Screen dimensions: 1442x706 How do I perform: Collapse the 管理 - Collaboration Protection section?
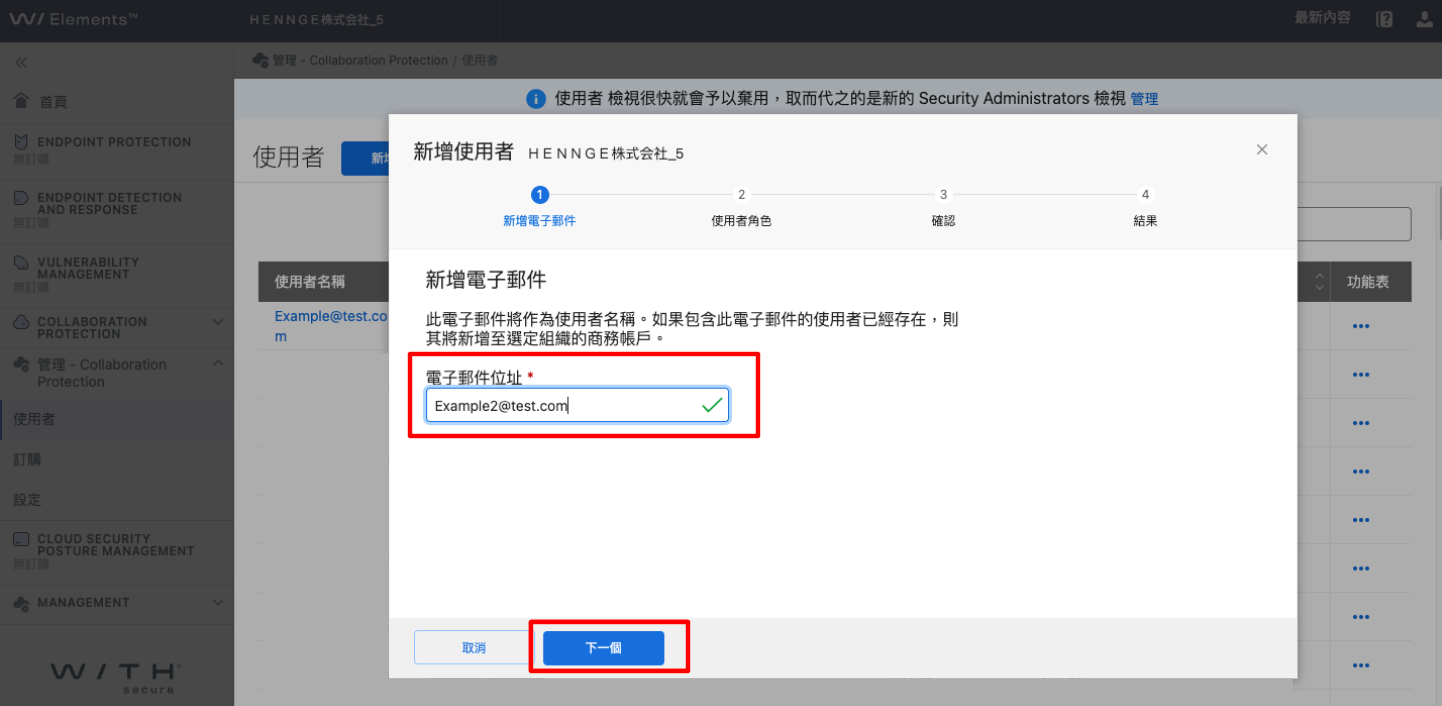[218, 365]
